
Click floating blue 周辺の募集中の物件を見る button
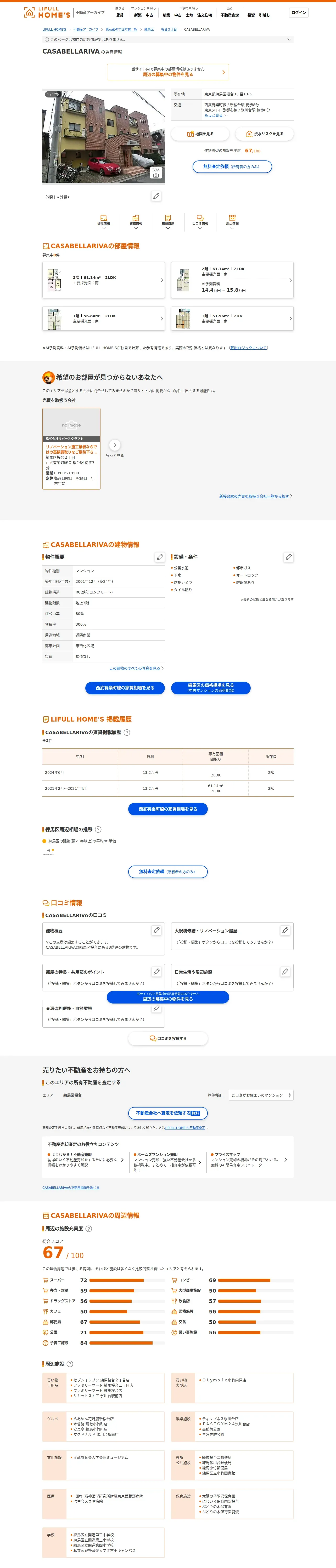[168, 996]
